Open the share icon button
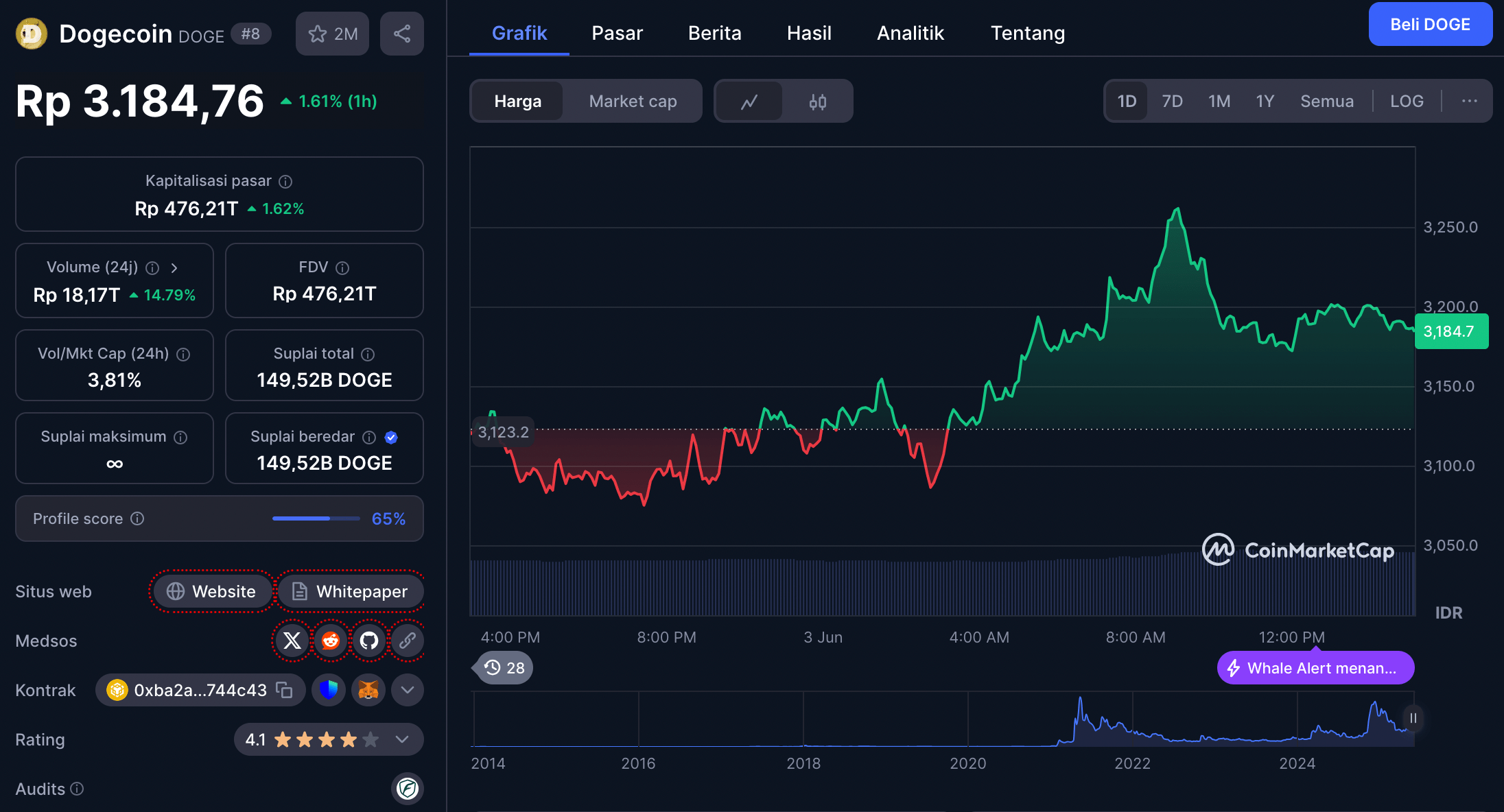 pos(402,34)
